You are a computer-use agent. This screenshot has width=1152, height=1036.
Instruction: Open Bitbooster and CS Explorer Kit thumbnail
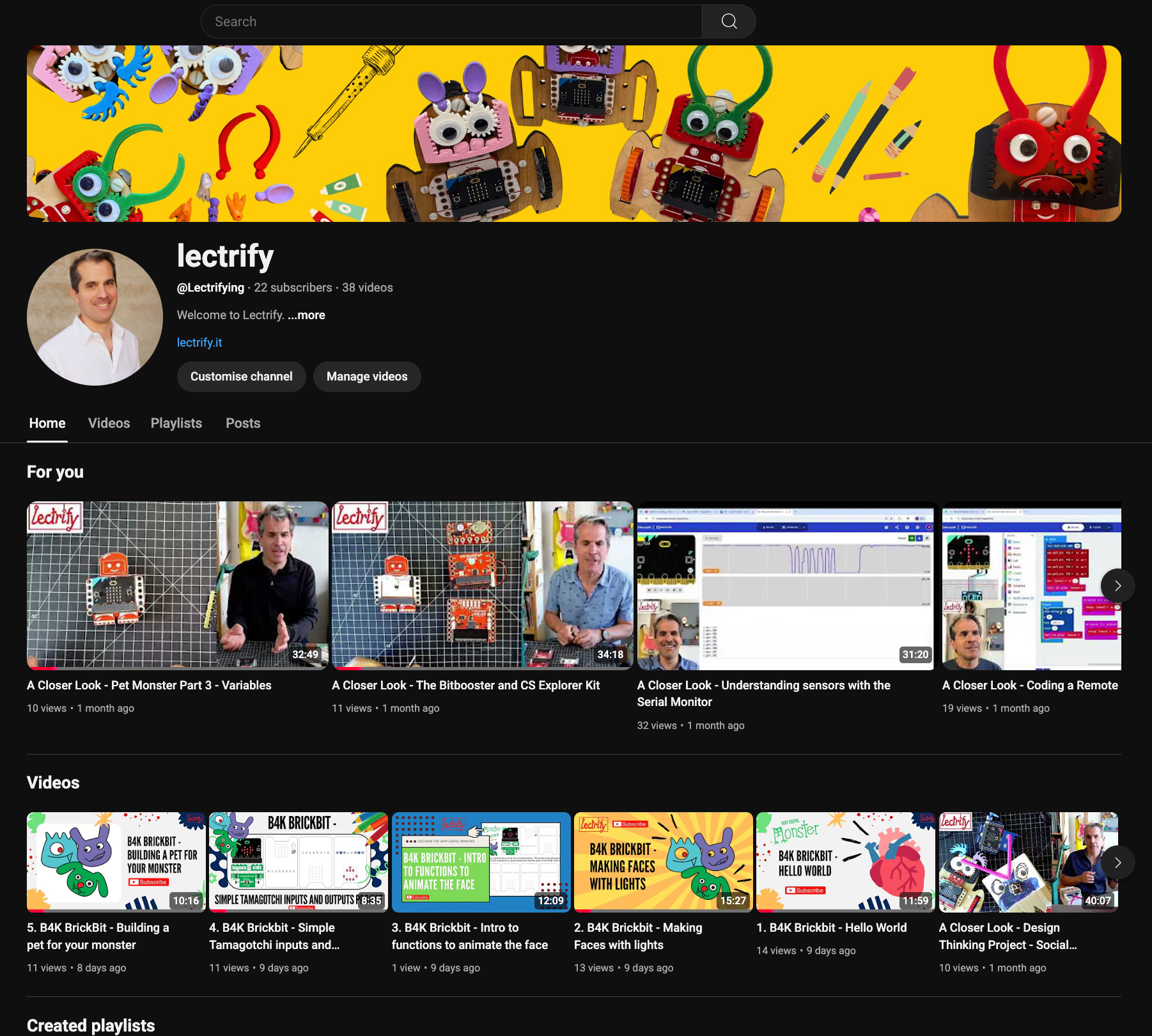click(482, 585)
